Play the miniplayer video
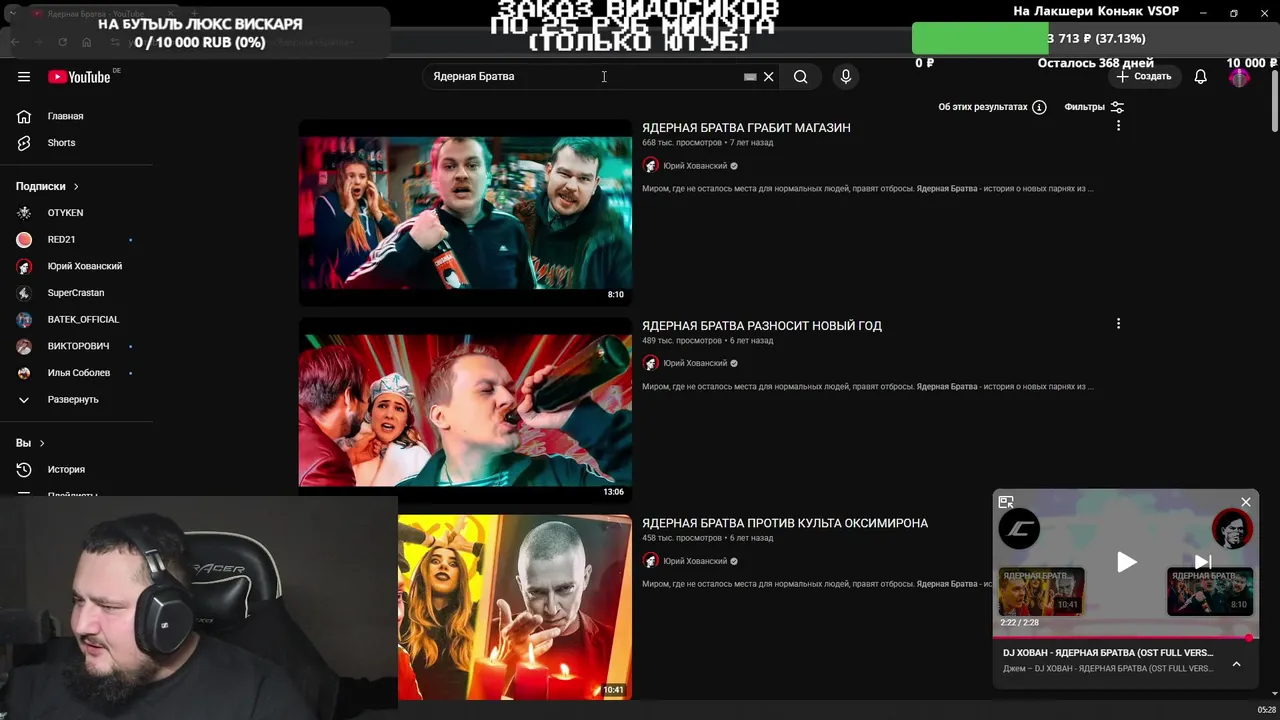 (1126, 562)
